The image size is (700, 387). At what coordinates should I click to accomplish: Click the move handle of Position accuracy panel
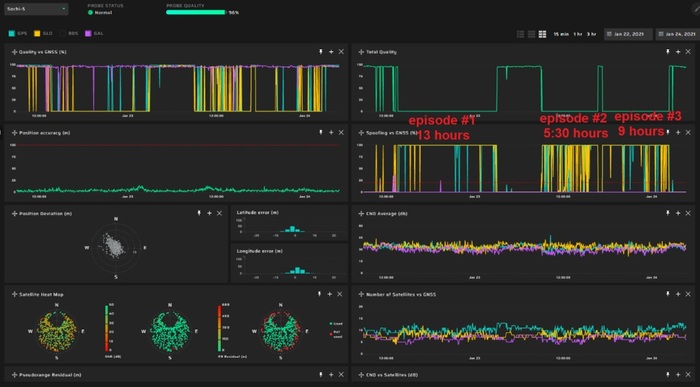point(14,133)
